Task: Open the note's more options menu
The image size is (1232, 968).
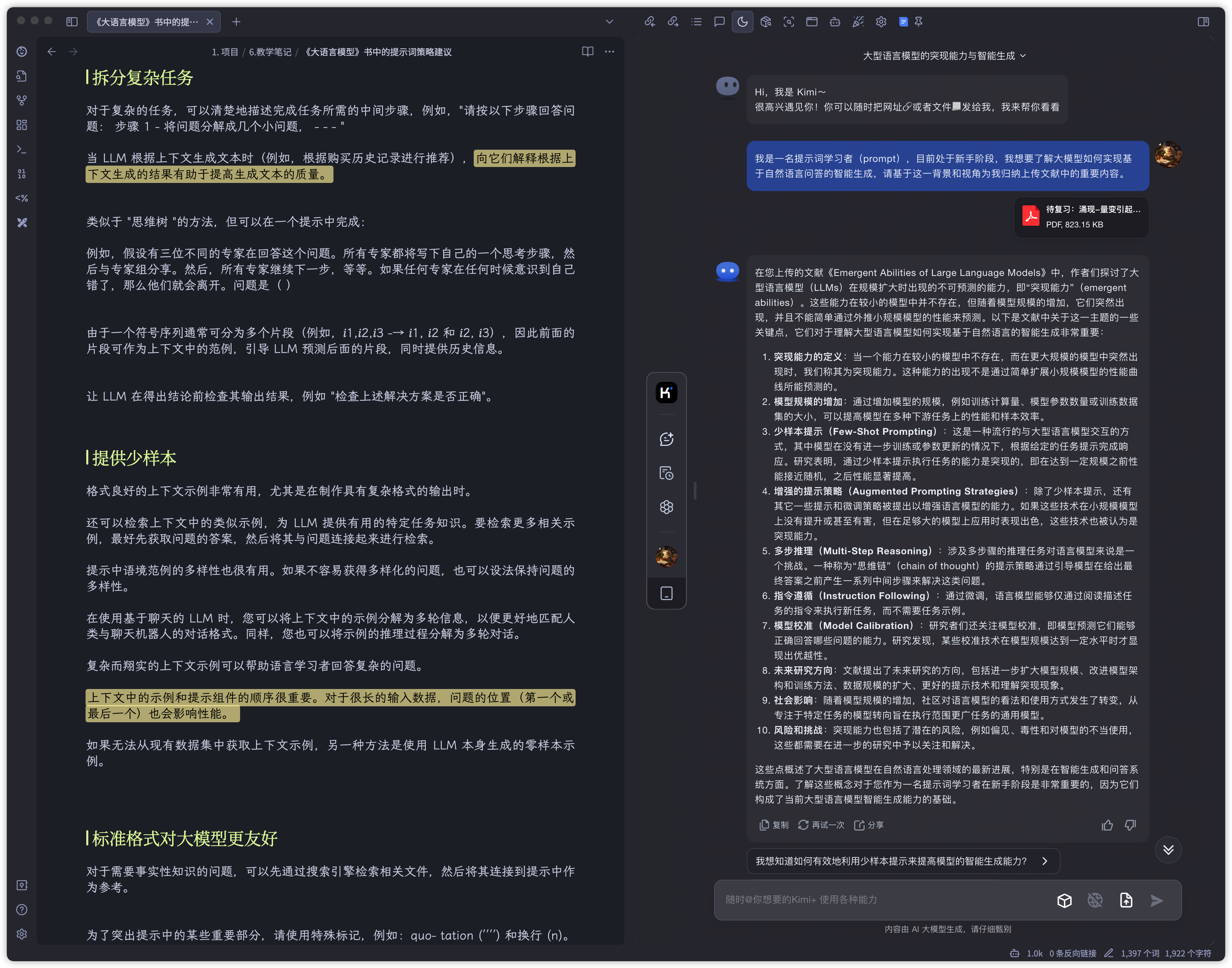Action: [610, 52]
